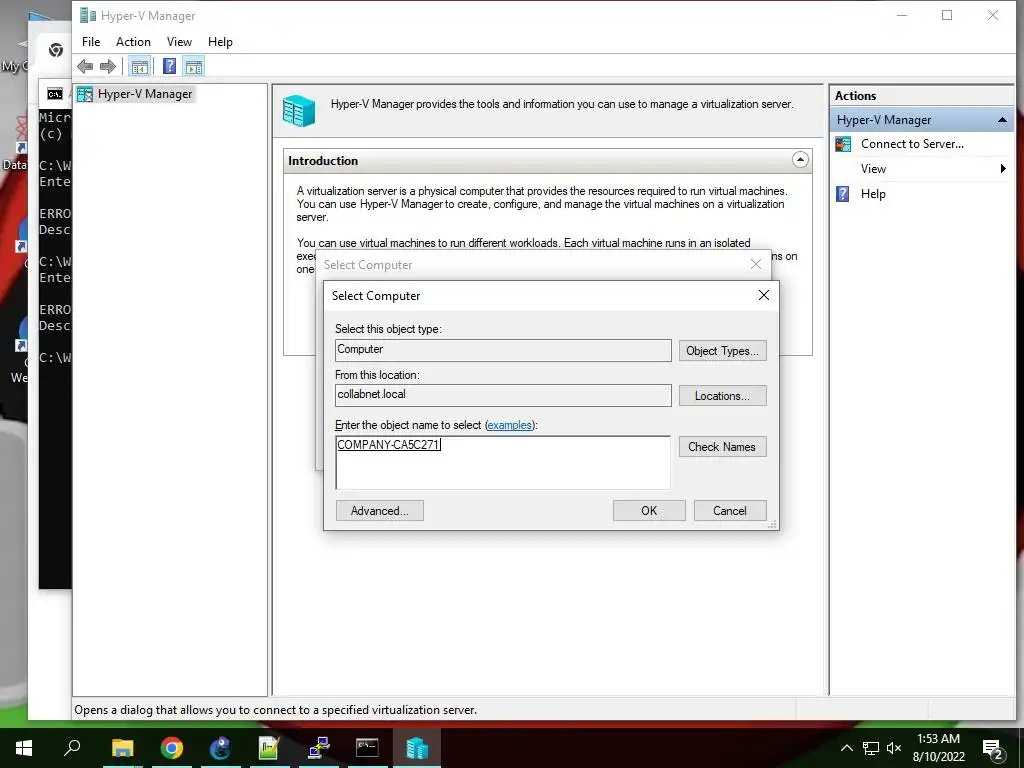
Task: Click the Advanced button
Action: [x=379, y=511]
